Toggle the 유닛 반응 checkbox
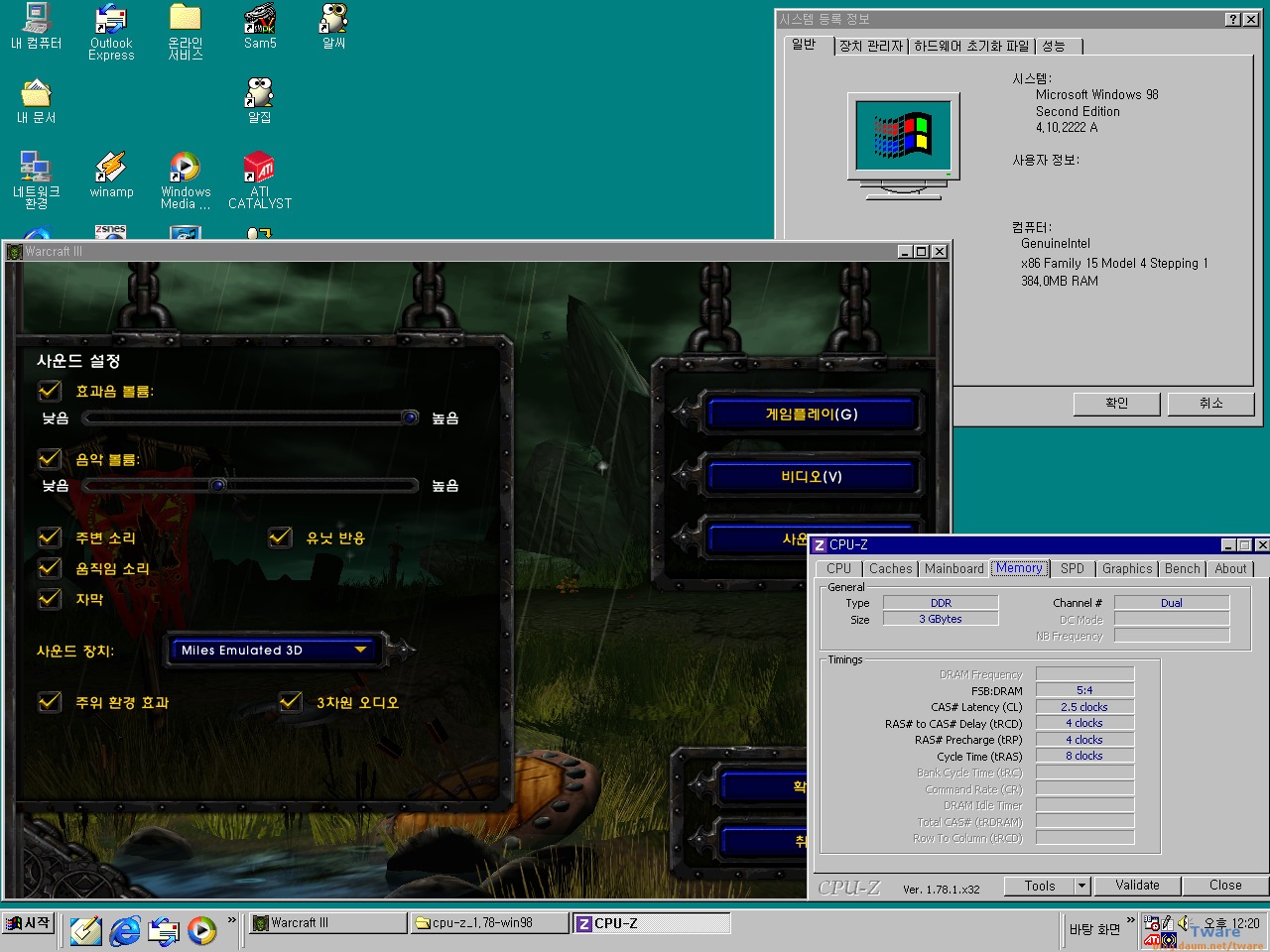 (280, 537)
